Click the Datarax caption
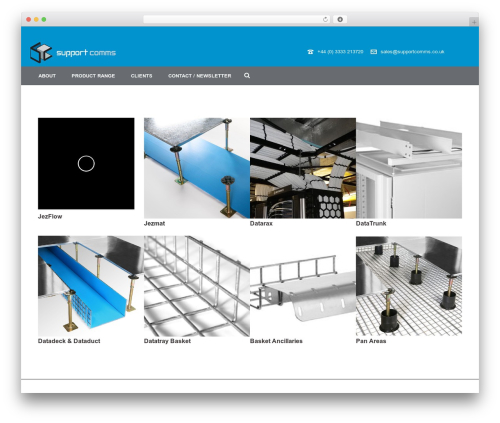This screenshot has height=423, width=500. tap(261, 224)
